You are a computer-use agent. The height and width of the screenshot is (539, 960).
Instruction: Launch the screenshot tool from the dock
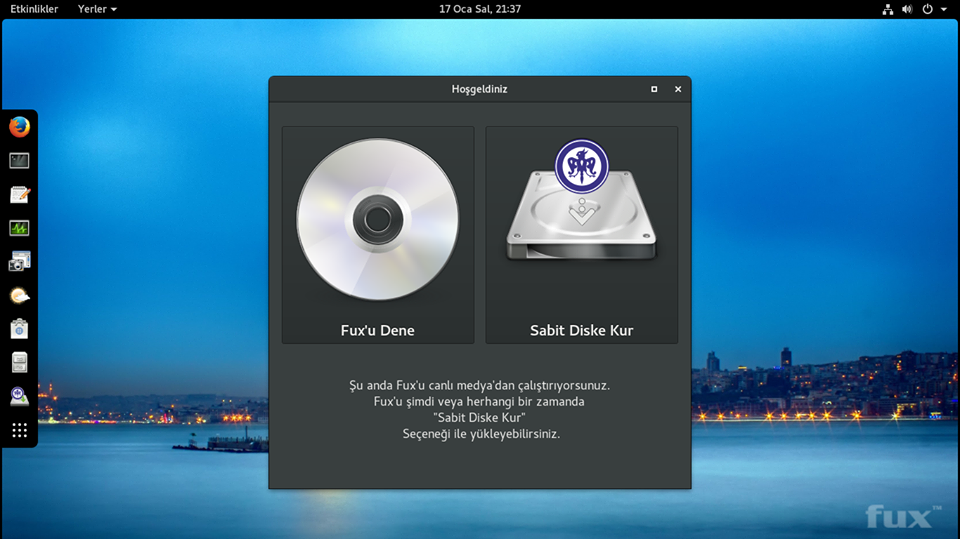[x=19, y=262]
